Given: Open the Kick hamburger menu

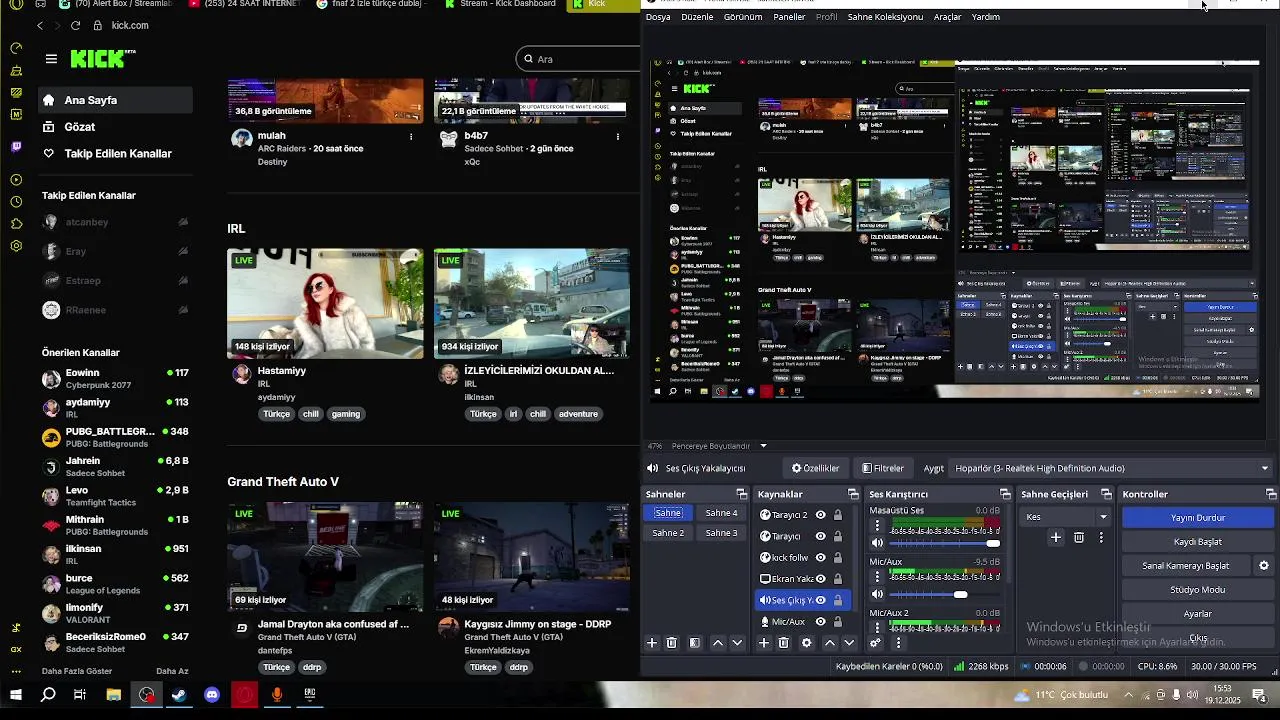Looking at the screenshot, I should 51,59.
